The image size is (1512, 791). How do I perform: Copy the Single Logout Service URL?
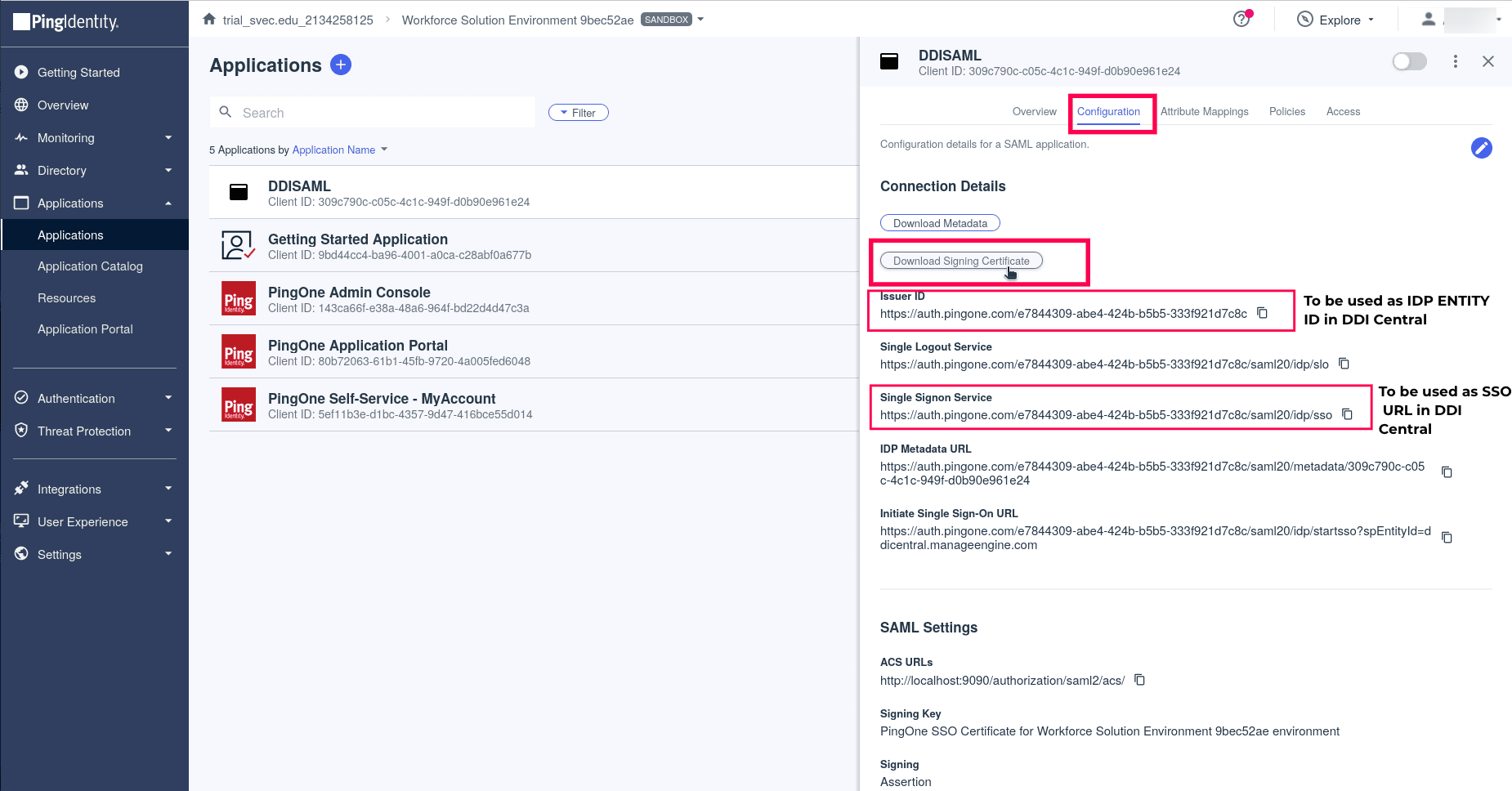(x=1344, y=364)
